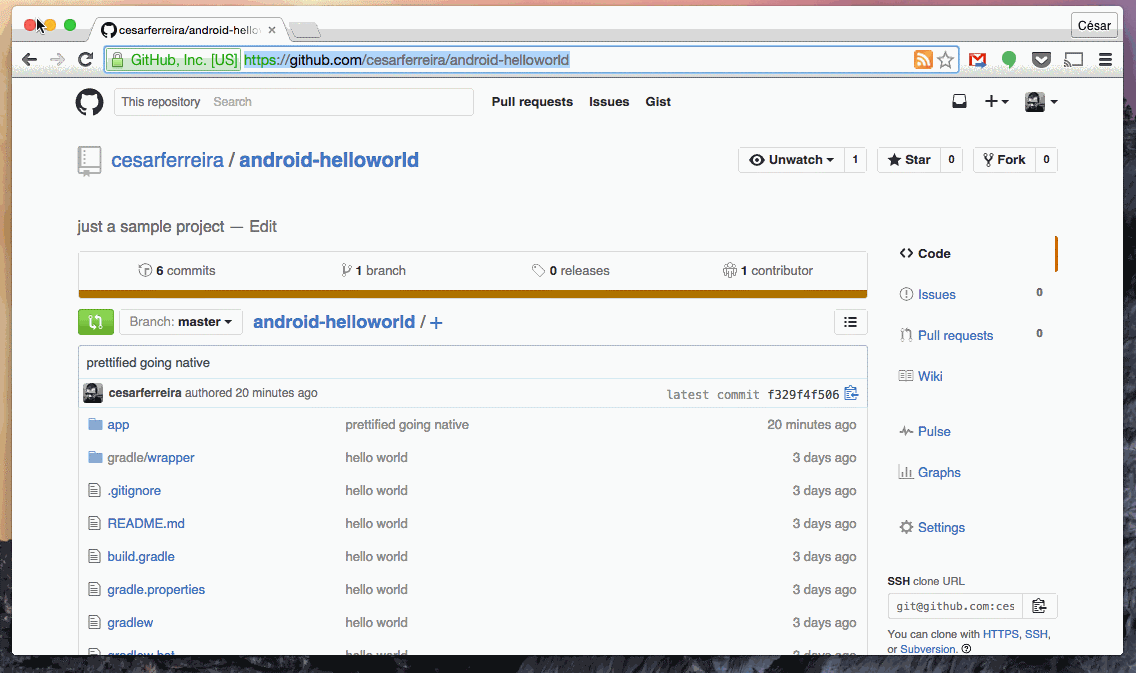View the 1 branch list

[x=374, y=270]
